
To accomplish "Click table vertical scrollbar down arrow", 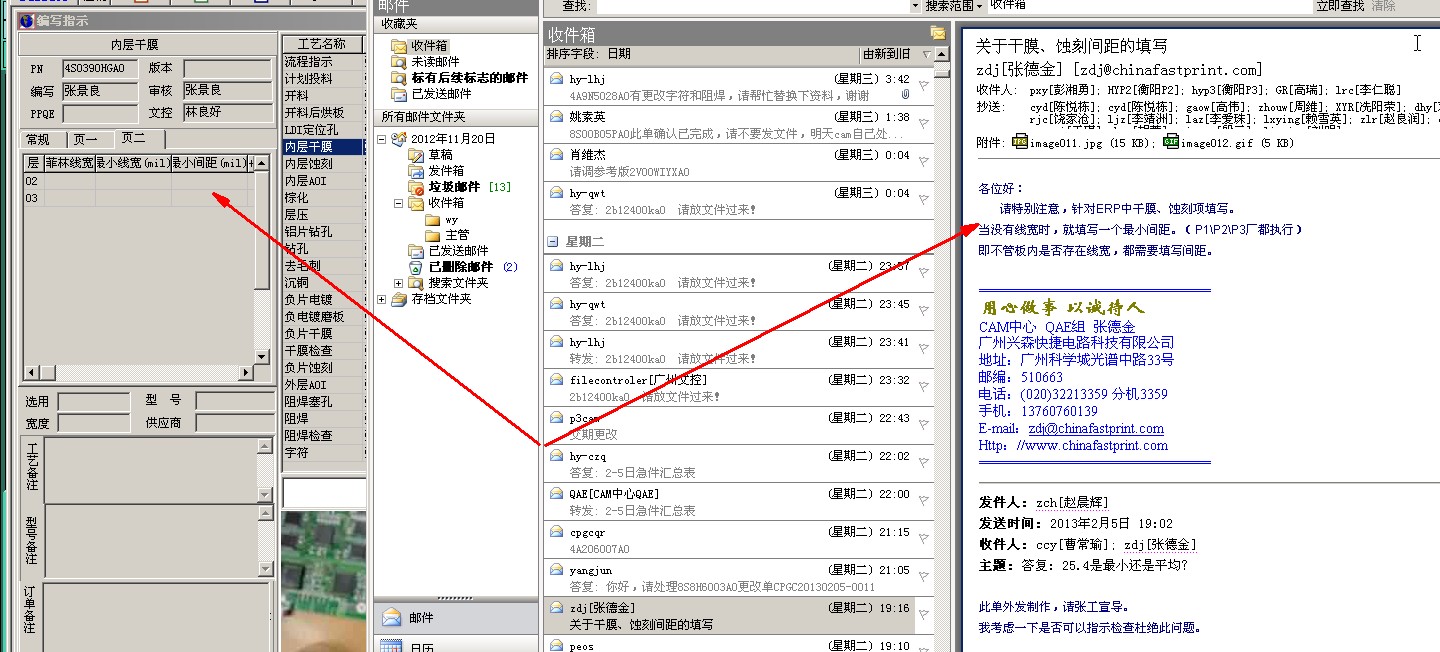I will click(x=262, y=357).
